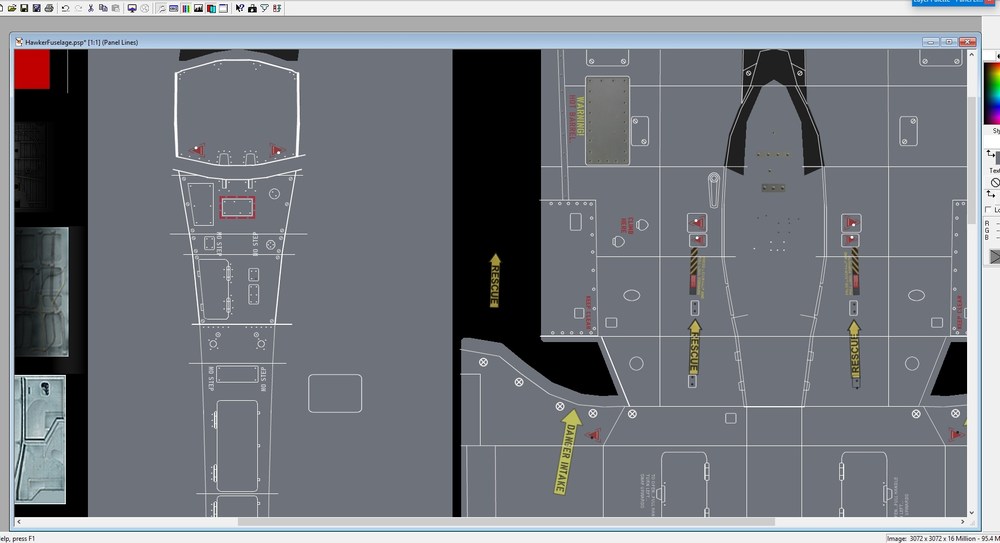Screen dimensions: 1000x543
Task: Save the image with the floppy disk icon
Action: pyautogui.click(x=24, y=8)
